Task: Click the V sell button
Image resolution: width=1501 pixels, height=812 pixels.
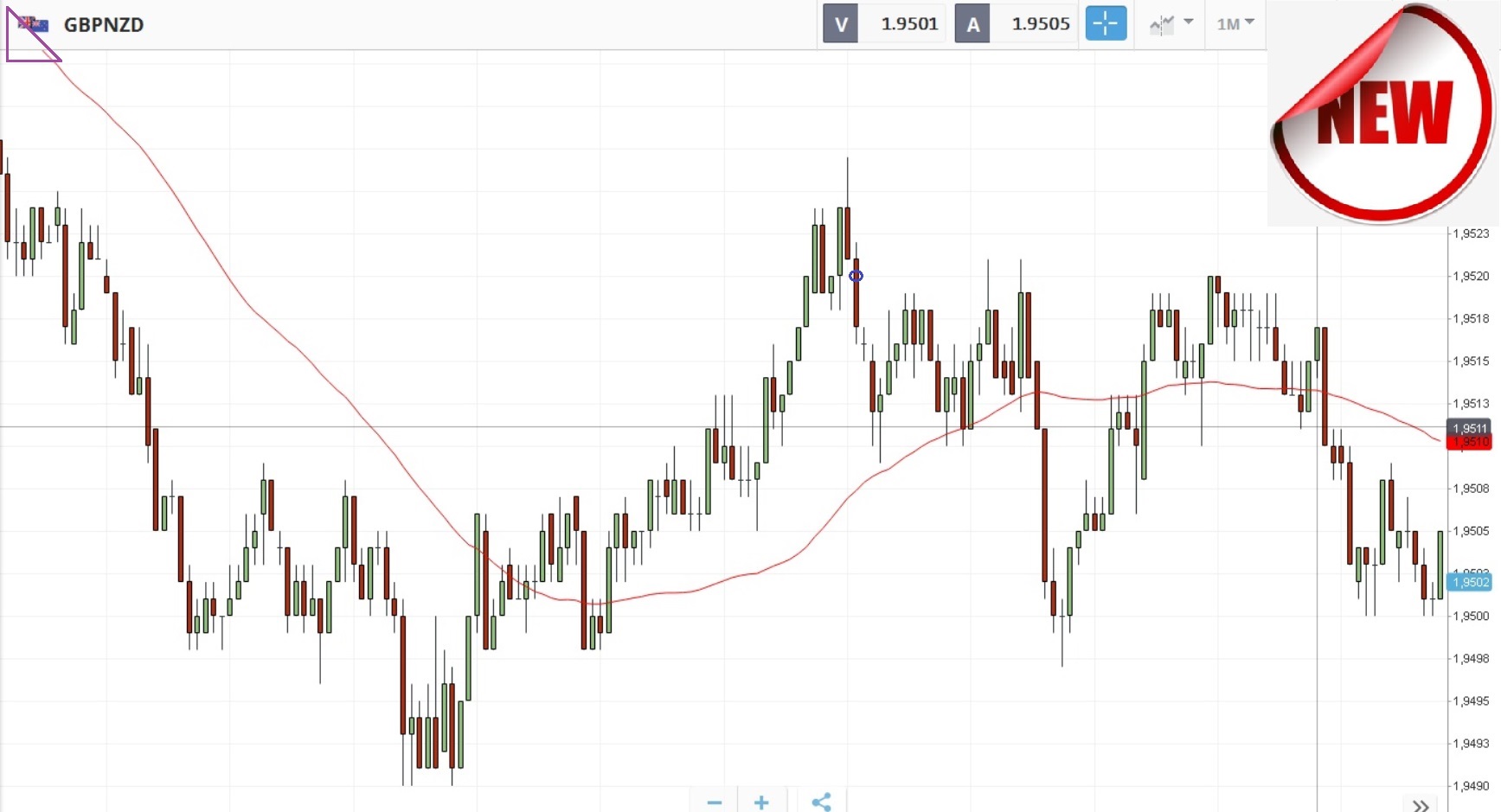Action: tap(840, 24)
